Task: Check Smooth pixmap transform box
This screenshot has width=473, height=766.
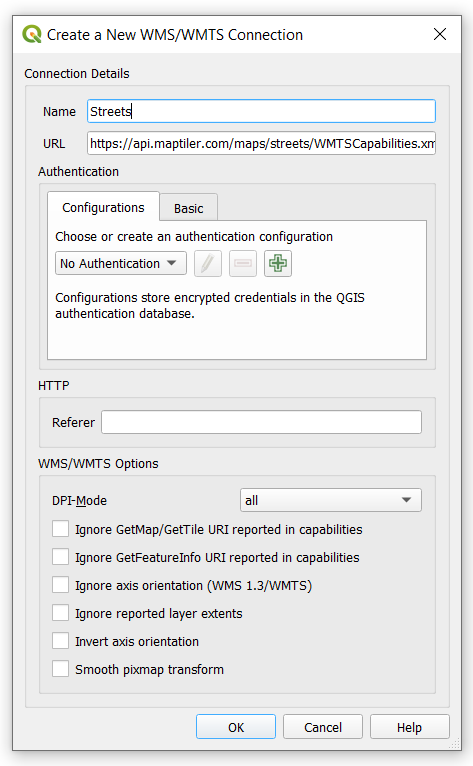Action: coord(61,669)
